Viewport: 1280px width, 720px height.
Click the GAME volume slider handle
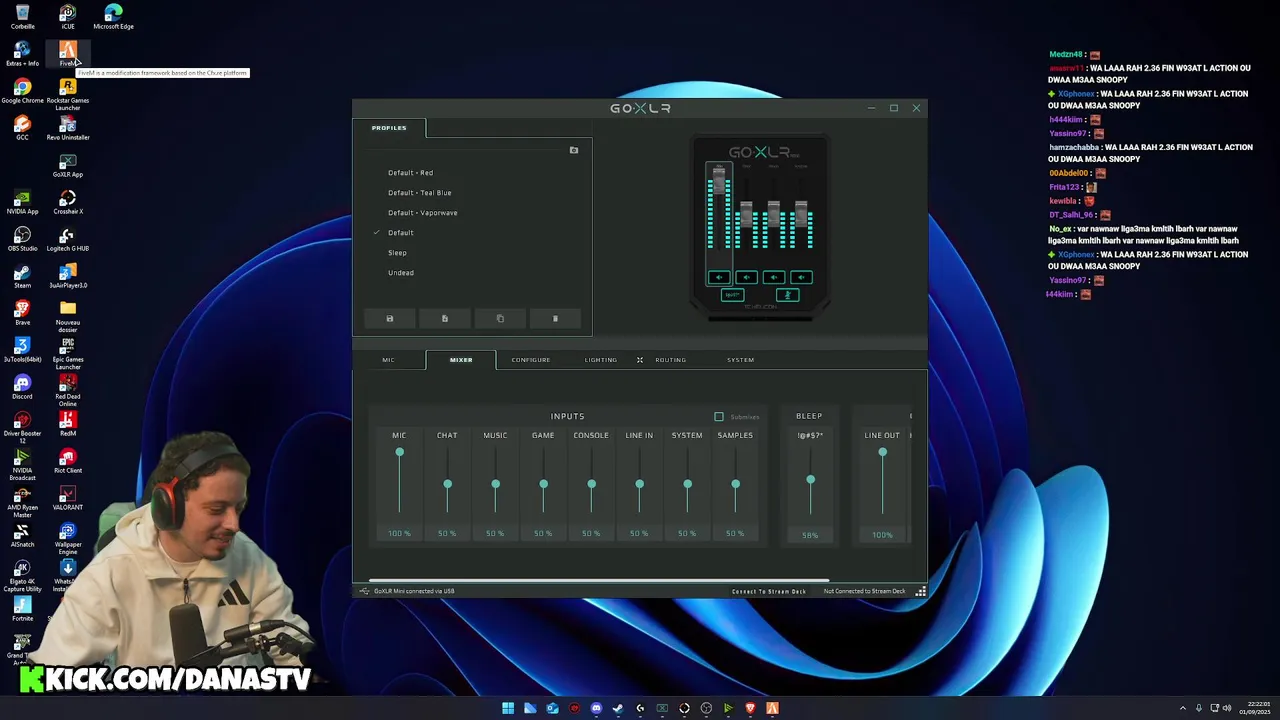pos(543,485)
